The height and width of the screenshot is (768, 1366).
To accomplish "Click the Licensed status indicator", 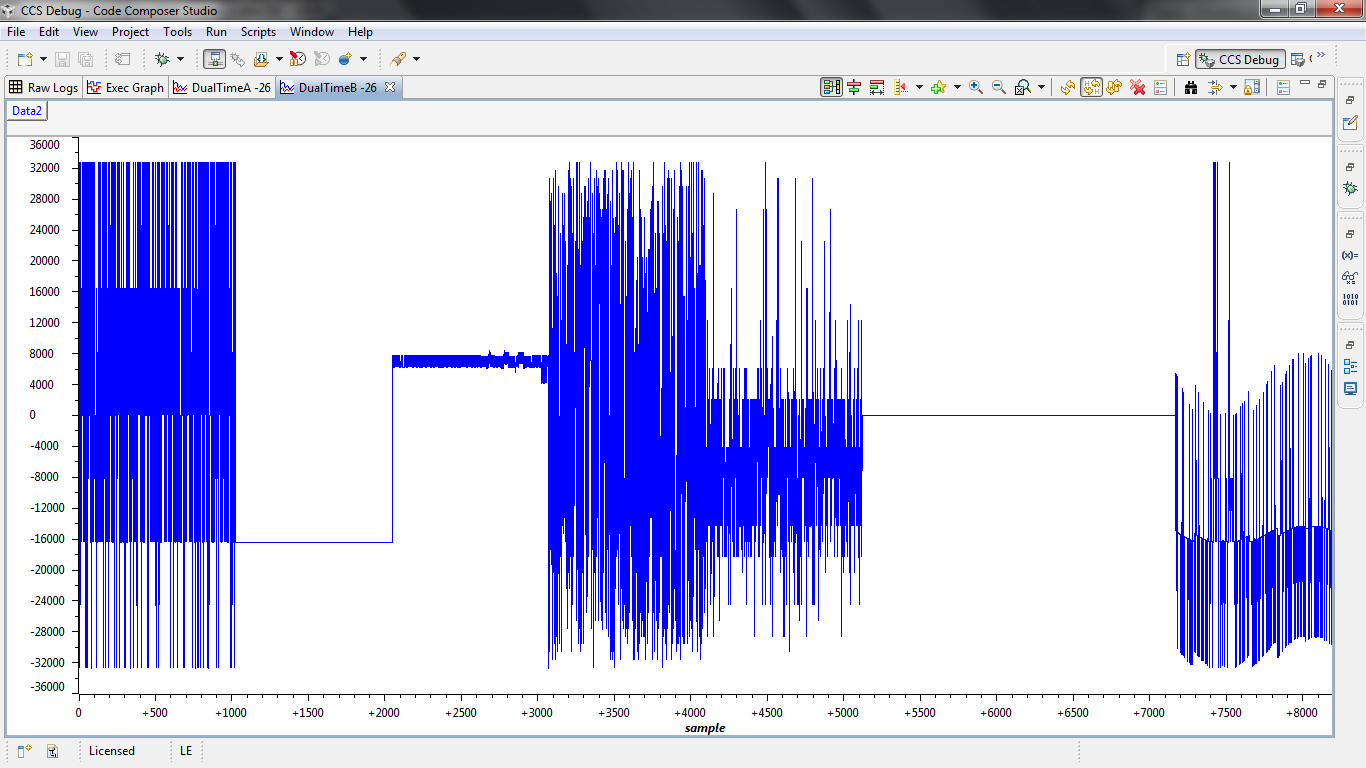I will (110, 751).
